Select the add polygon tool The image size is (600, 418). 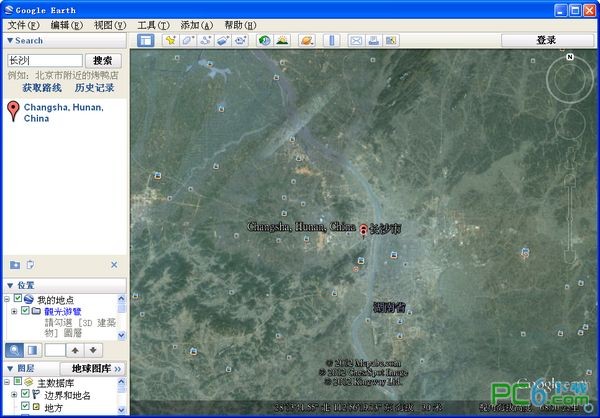click(188, 40)
